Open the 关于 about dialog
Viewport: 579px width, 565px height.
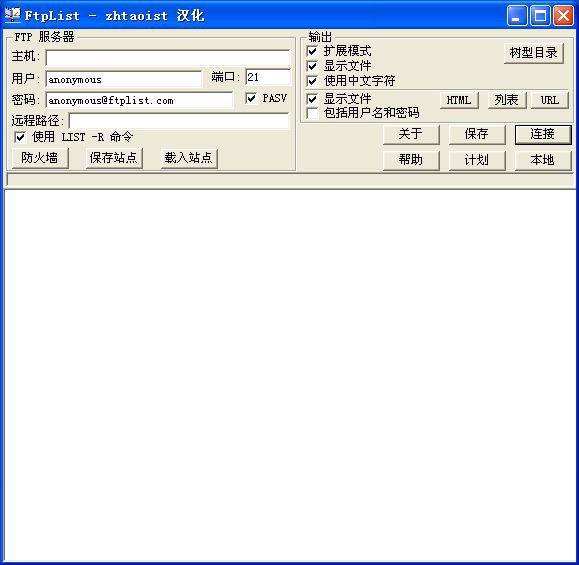coord(411,134)
